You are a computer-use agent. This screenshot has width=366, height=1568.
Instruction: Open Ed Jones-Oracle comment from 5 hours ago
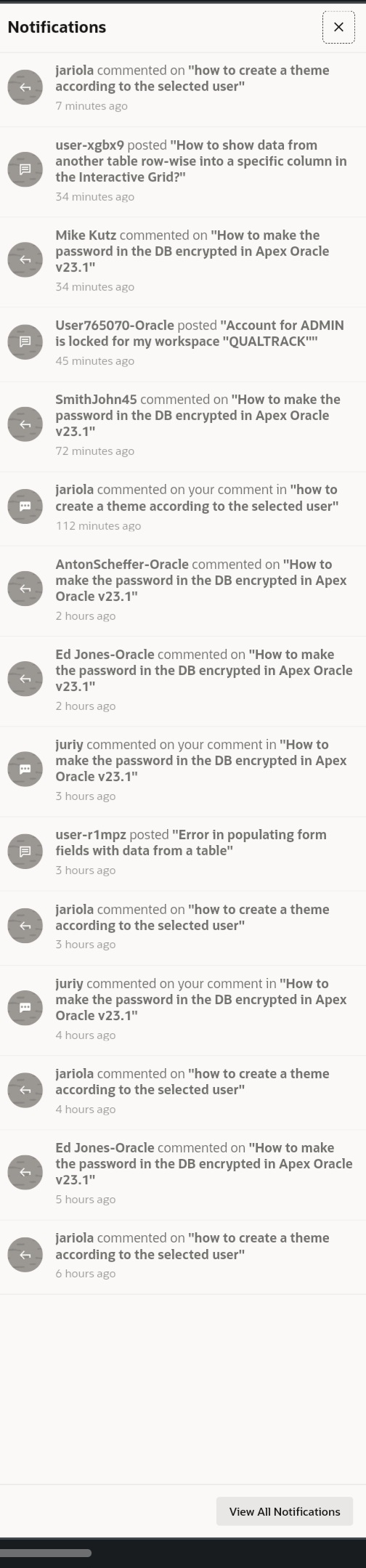point(183,1174)
